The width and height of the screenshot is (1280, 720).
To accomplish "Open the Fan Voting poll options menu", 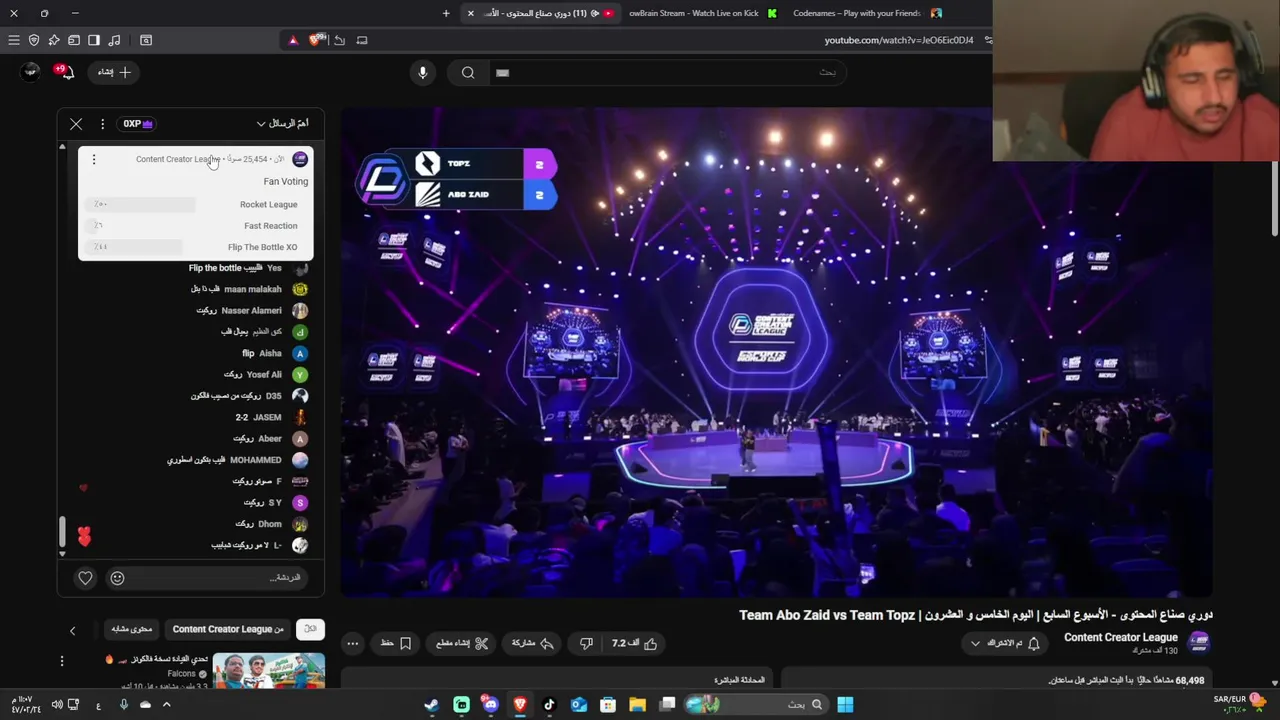I will click(x=94, y=159).
